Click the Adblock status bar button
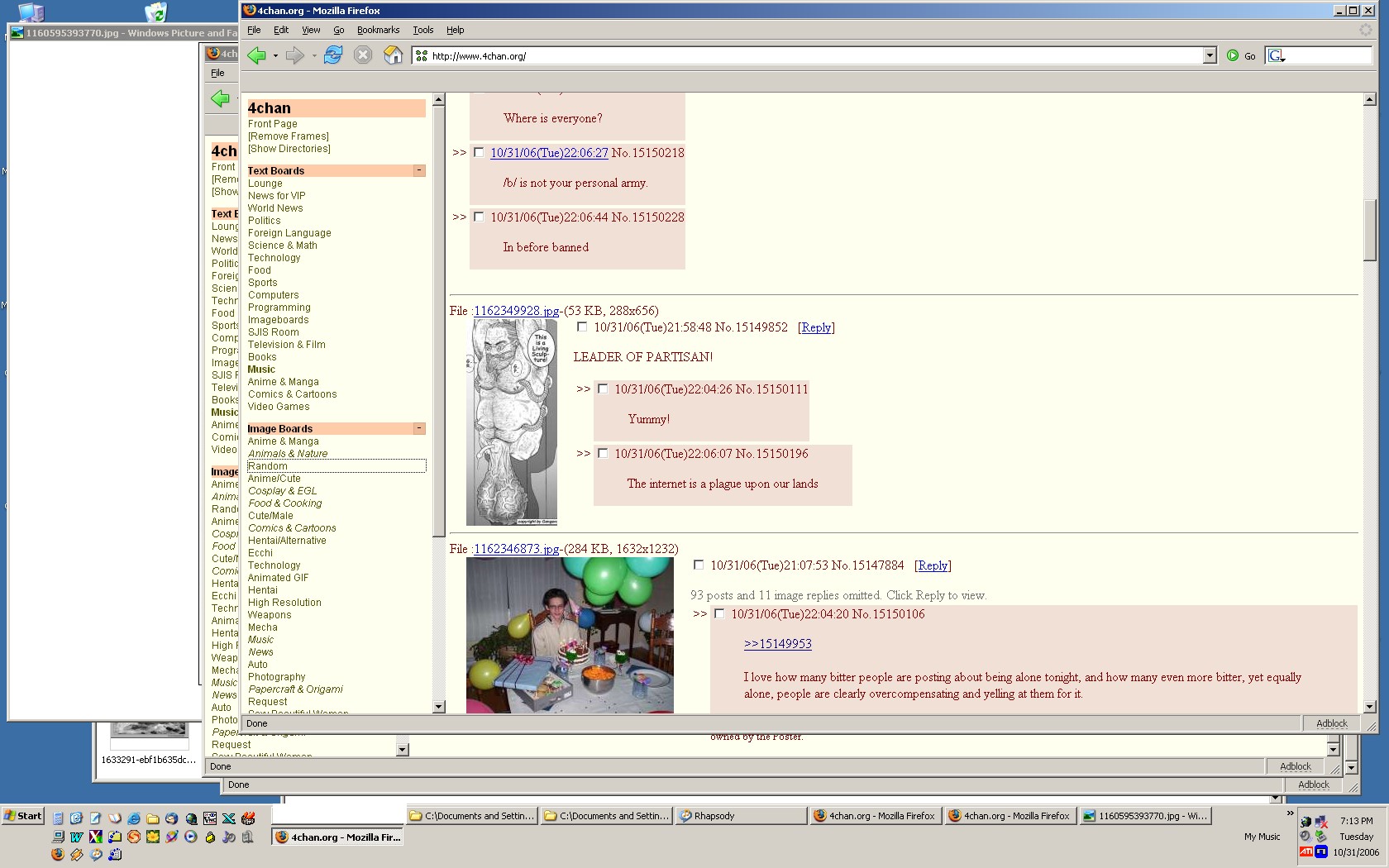Viewport: 1389px width, 868px height. (x=1331, y=723)
